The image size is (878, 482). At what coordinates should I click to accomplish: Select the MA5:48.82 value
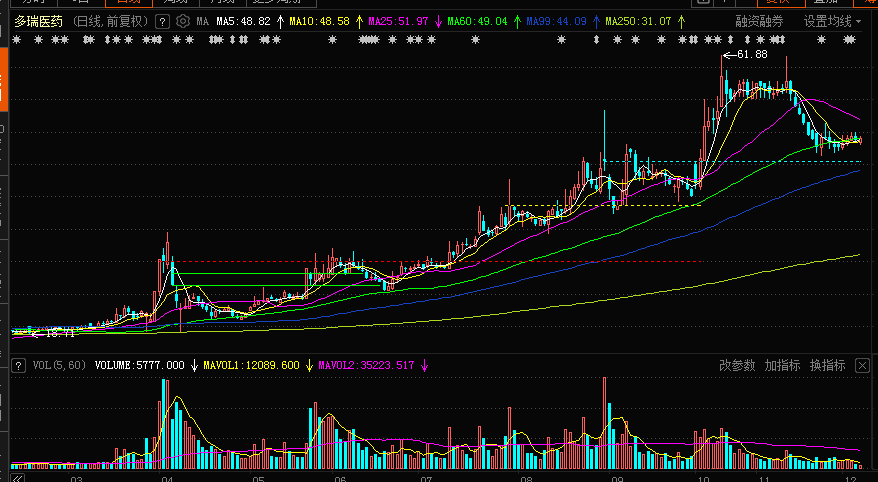pyautogui.click(x=243, y=22)
